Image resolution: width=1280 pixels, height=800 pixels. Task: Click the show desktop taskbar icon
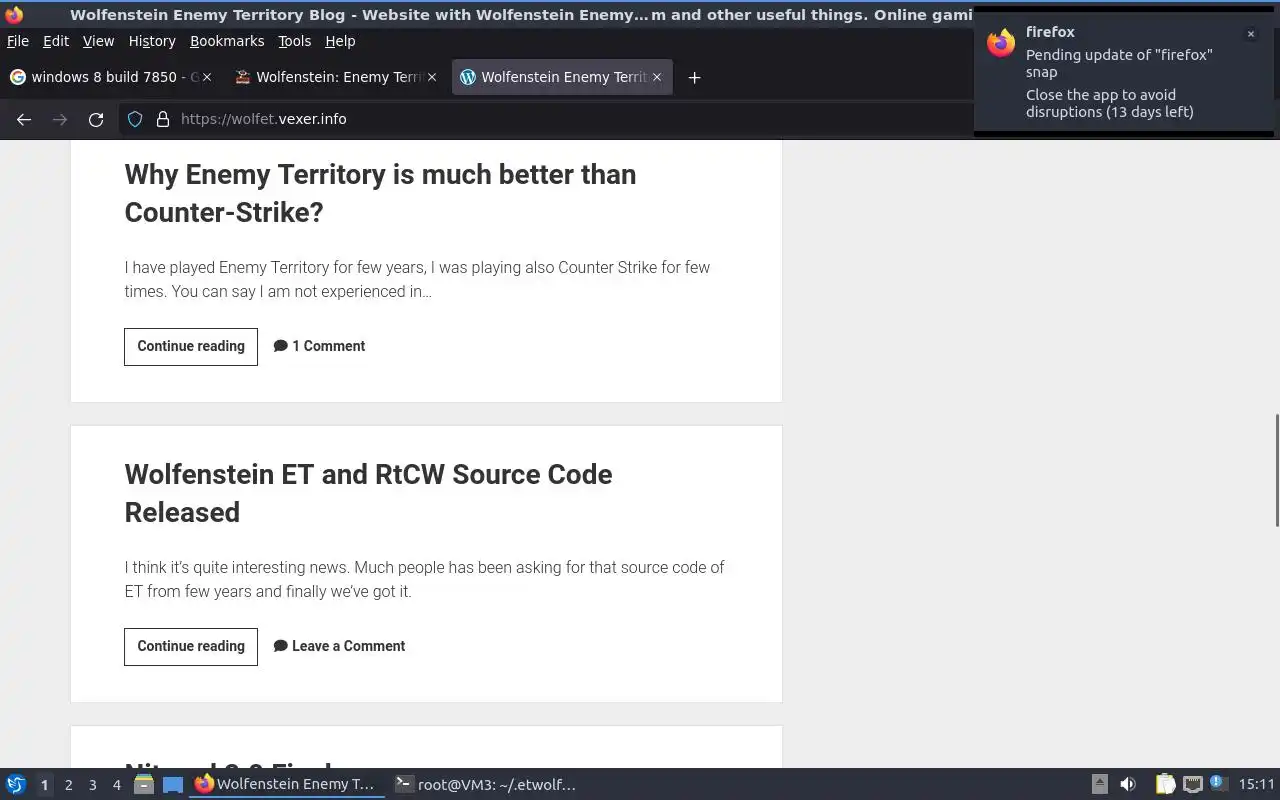point(173,785)
